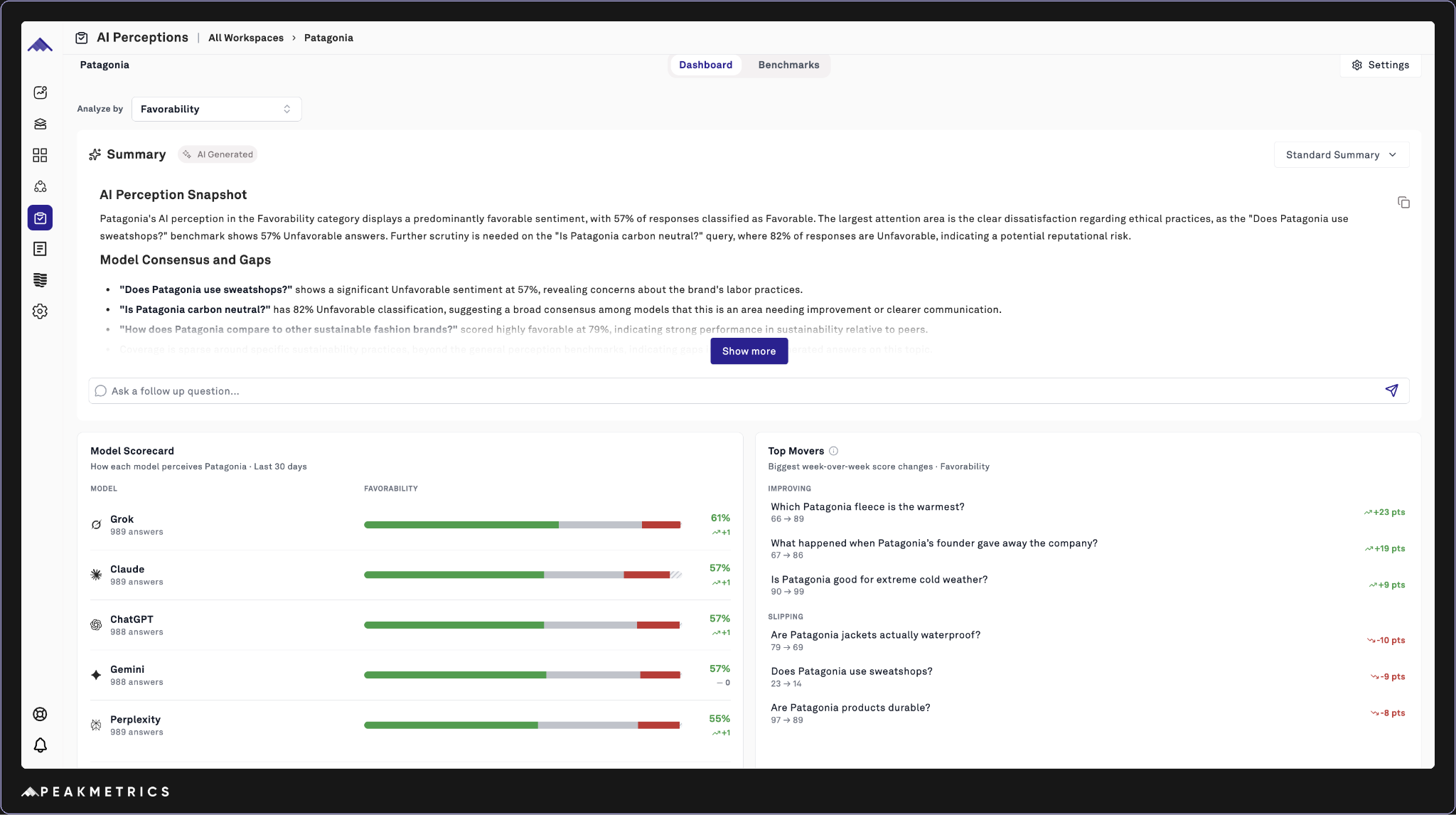1456x815 pixels.
Task: Open 'Are Patagonia products durable?' mover
Action: point(850,708)
